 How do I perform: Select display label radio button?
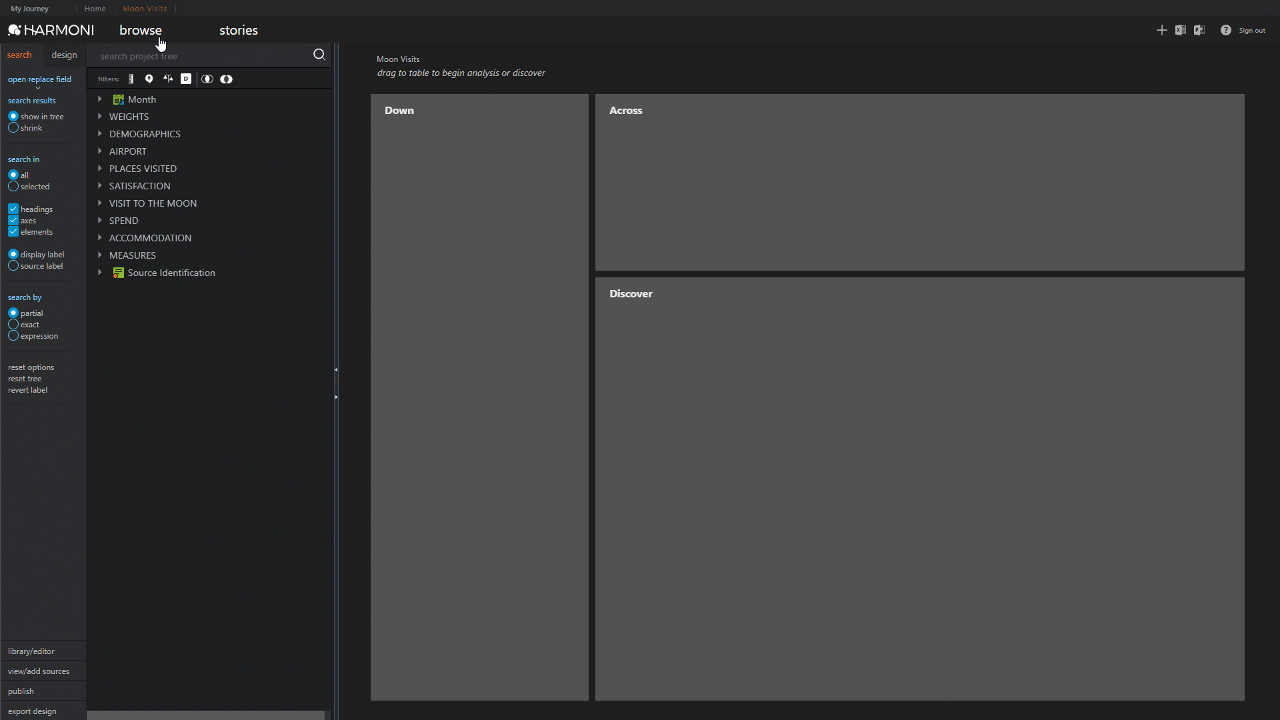pos(13,254)
